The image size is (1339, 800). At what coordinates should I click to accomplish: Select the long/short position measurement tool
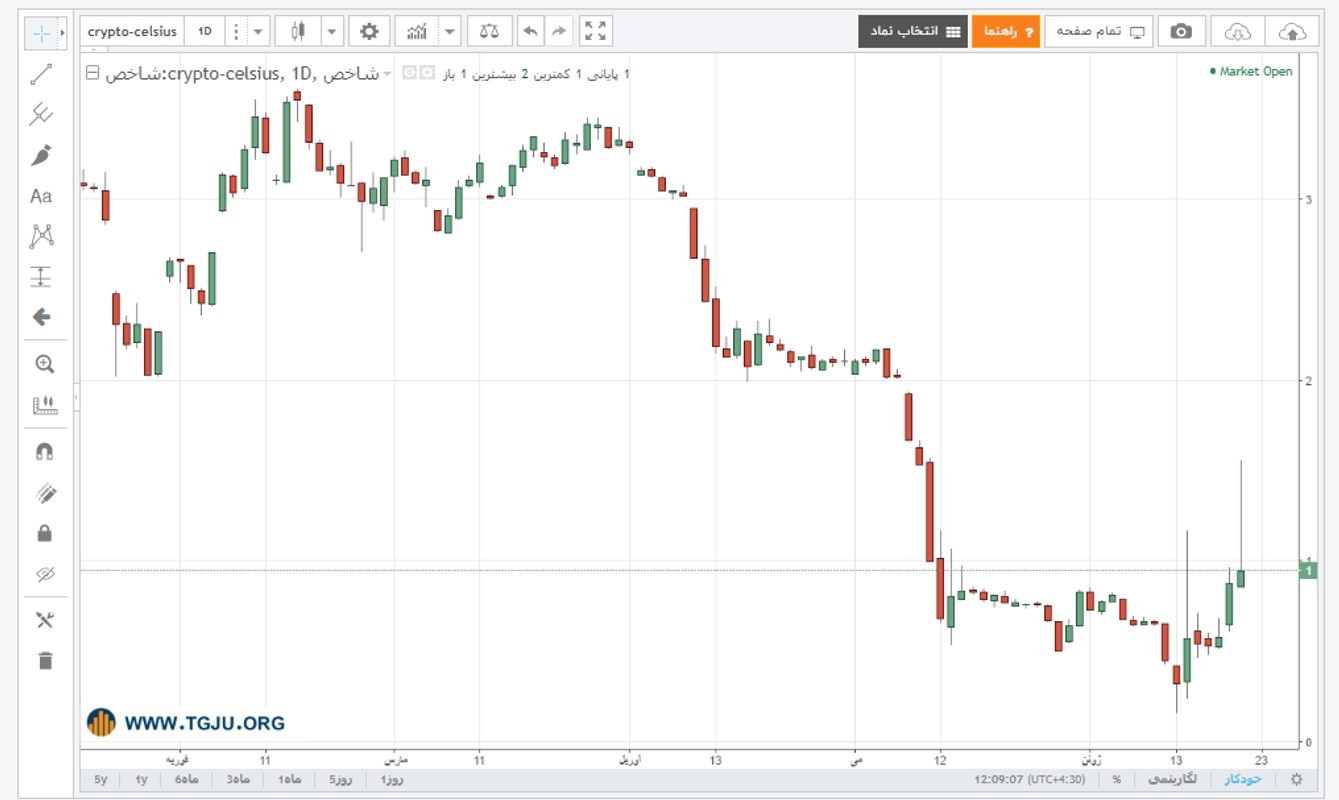[x=41, y=277]
